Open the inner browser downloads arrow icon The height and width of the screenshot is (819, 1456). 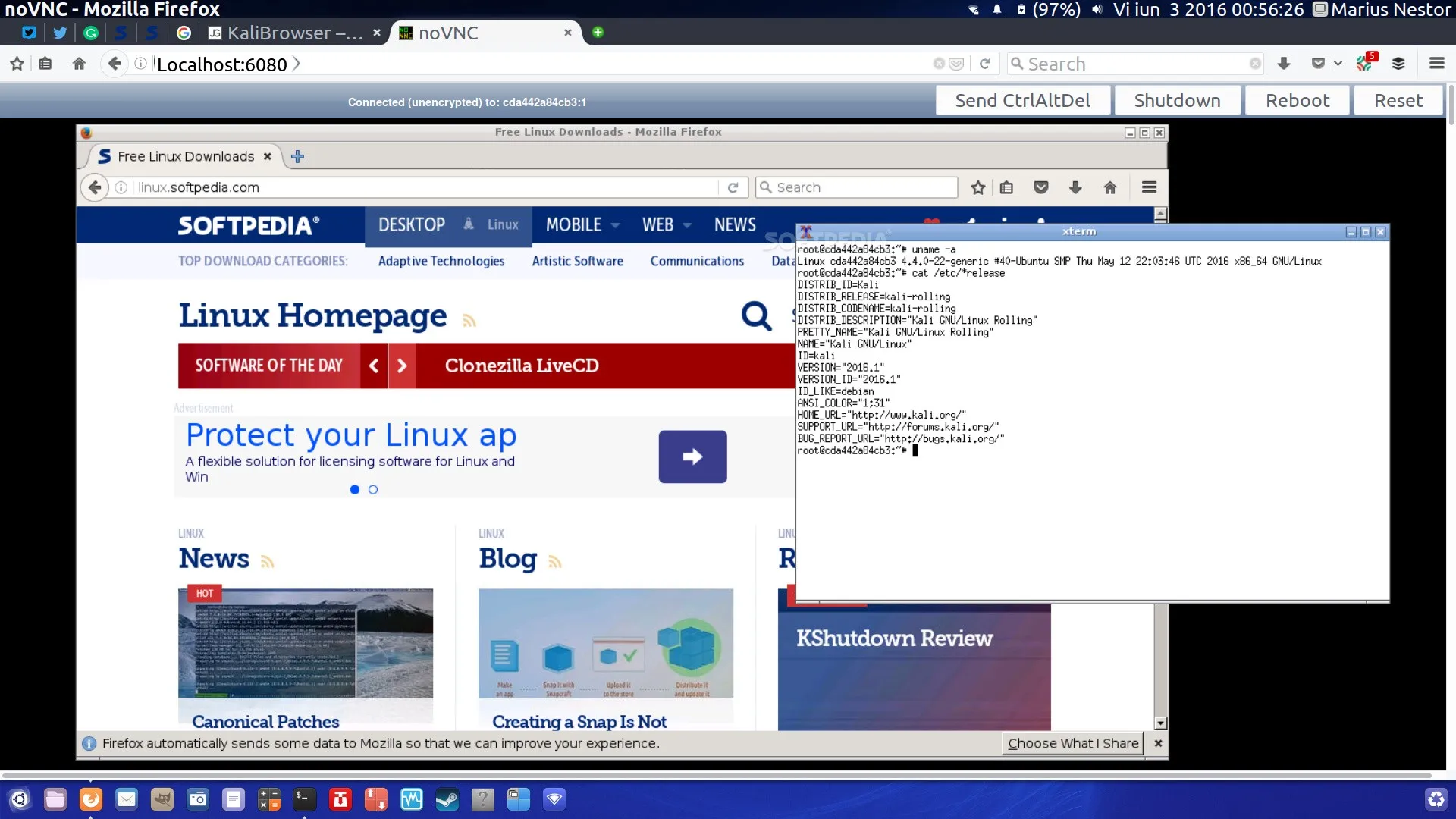pyautogui.click(x=1075, y=187)
